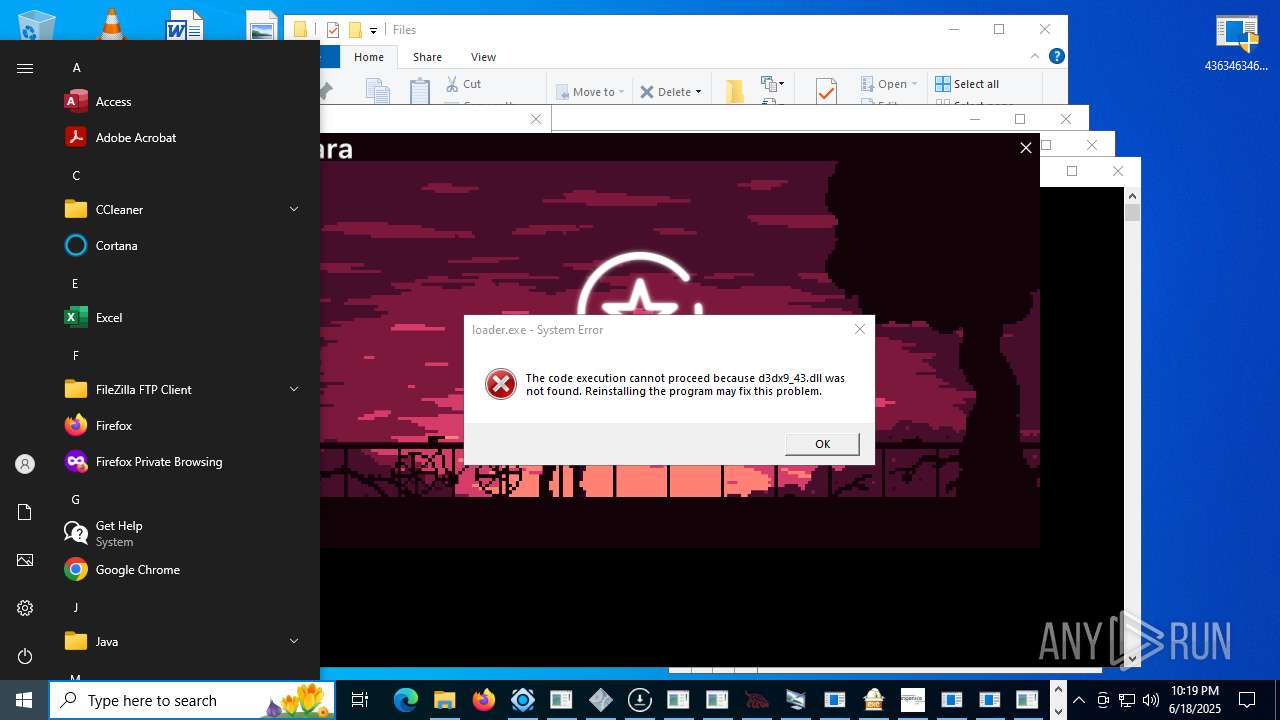Open Task View on the taskbar
Viewport: 1280px width, 720px height.
pos(360,700)
